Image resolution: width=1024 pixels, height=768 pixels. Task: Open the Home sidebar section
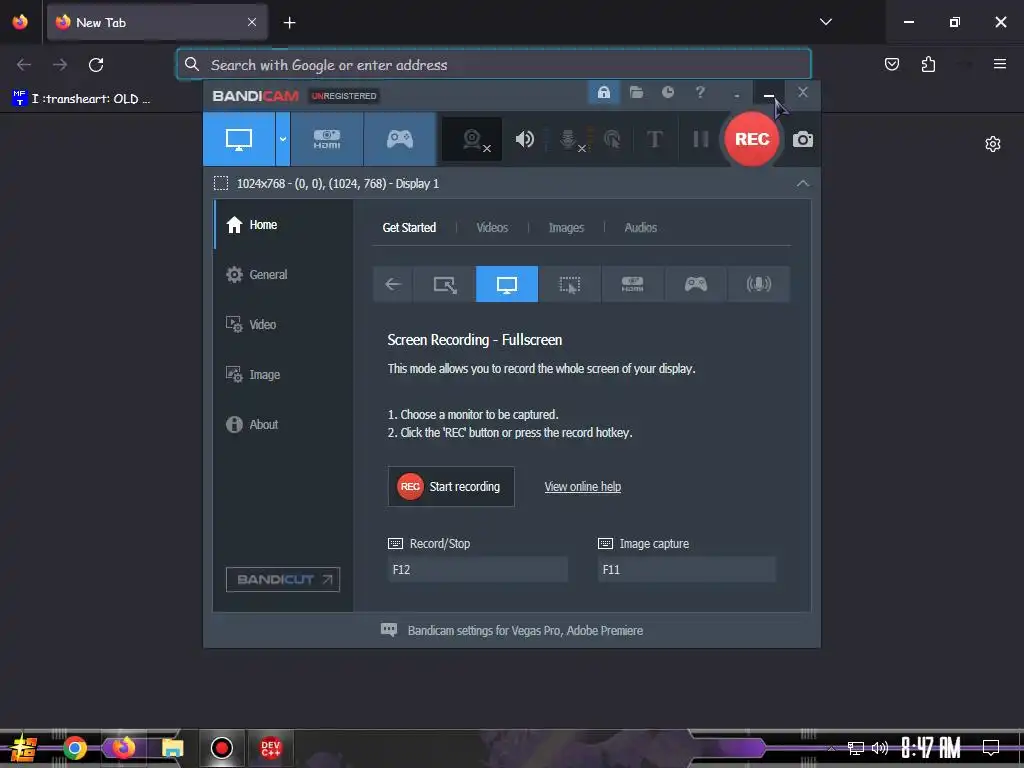coord(283,225)
